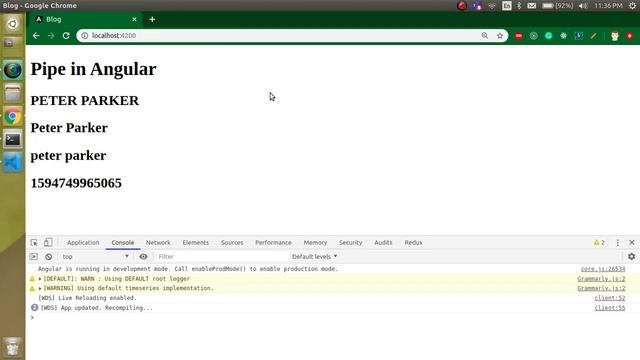
Task: Open console settings gear
Action: [631, 257]
